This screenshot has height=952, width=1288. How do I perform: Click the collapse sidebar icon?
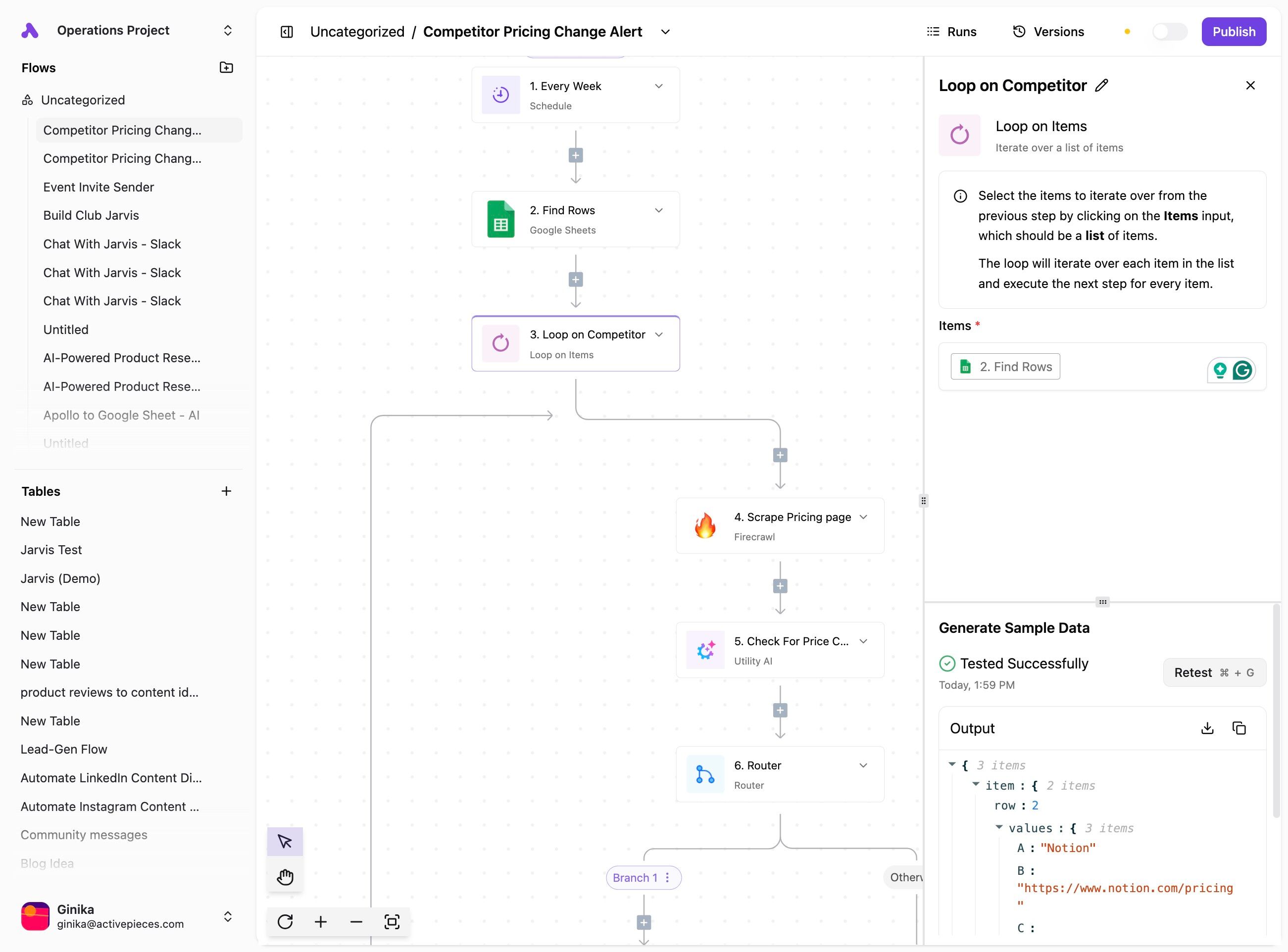[287, 32]
